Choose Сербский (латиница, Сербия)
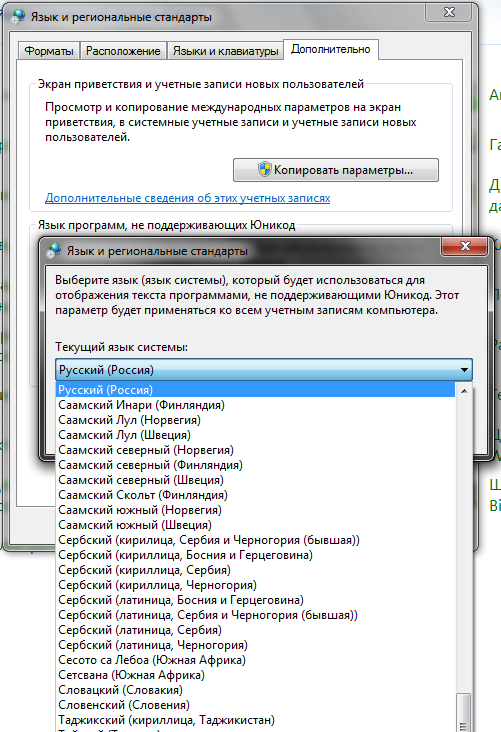The height and width of the screenshot is (732, 501). pos(255,630)
